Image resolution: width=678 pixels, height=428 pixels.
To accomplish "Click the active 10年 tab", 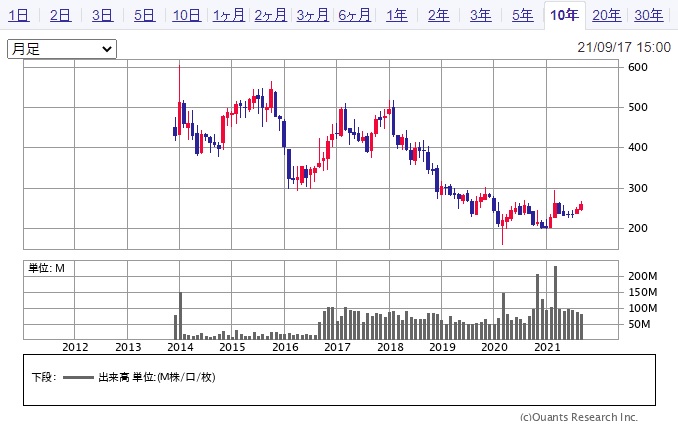I will click(564, 16).
